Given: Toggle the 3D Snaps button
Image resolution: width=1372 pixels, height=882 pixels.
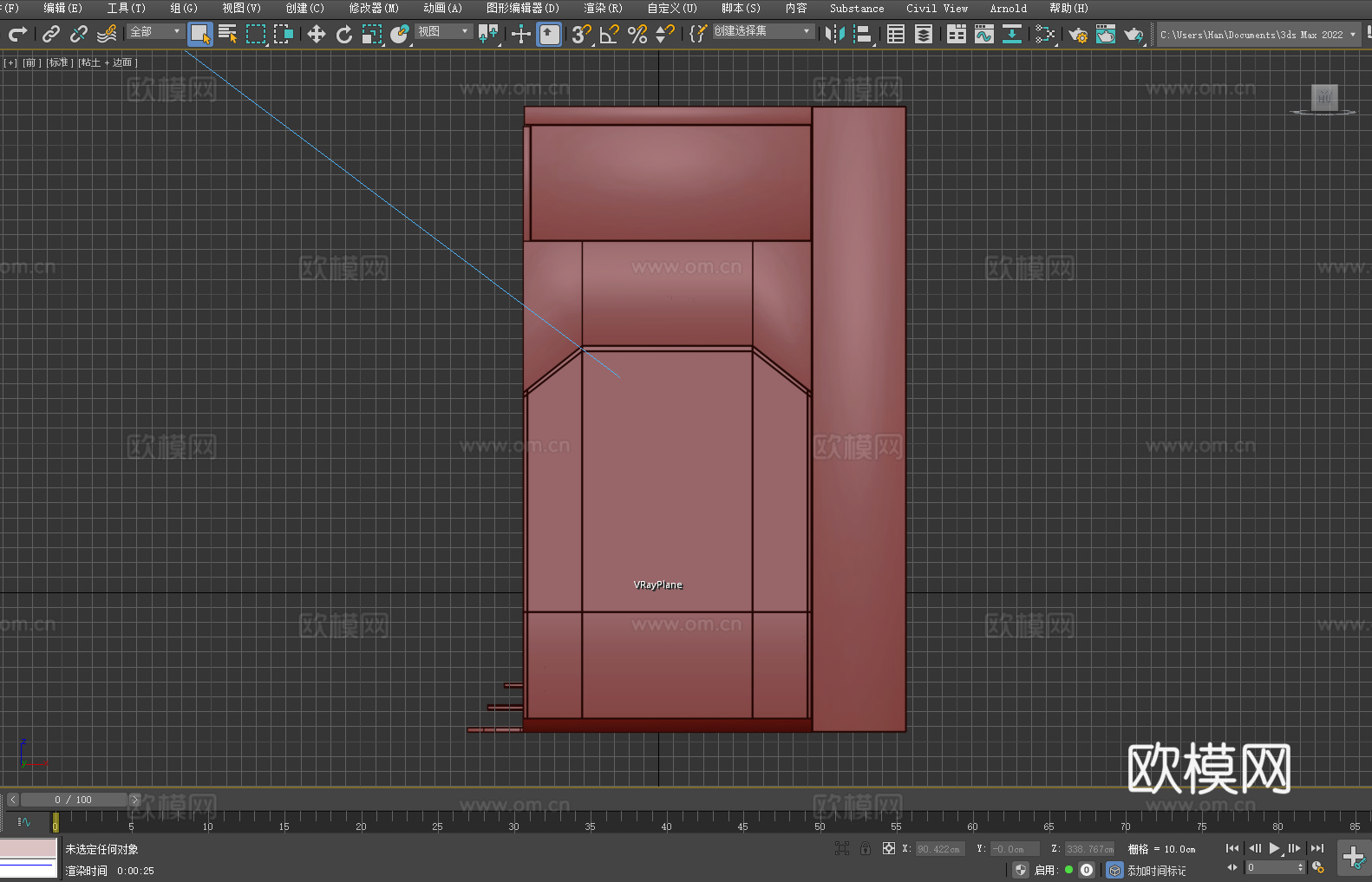Looking at the screenshot, I should pos(582,34).
